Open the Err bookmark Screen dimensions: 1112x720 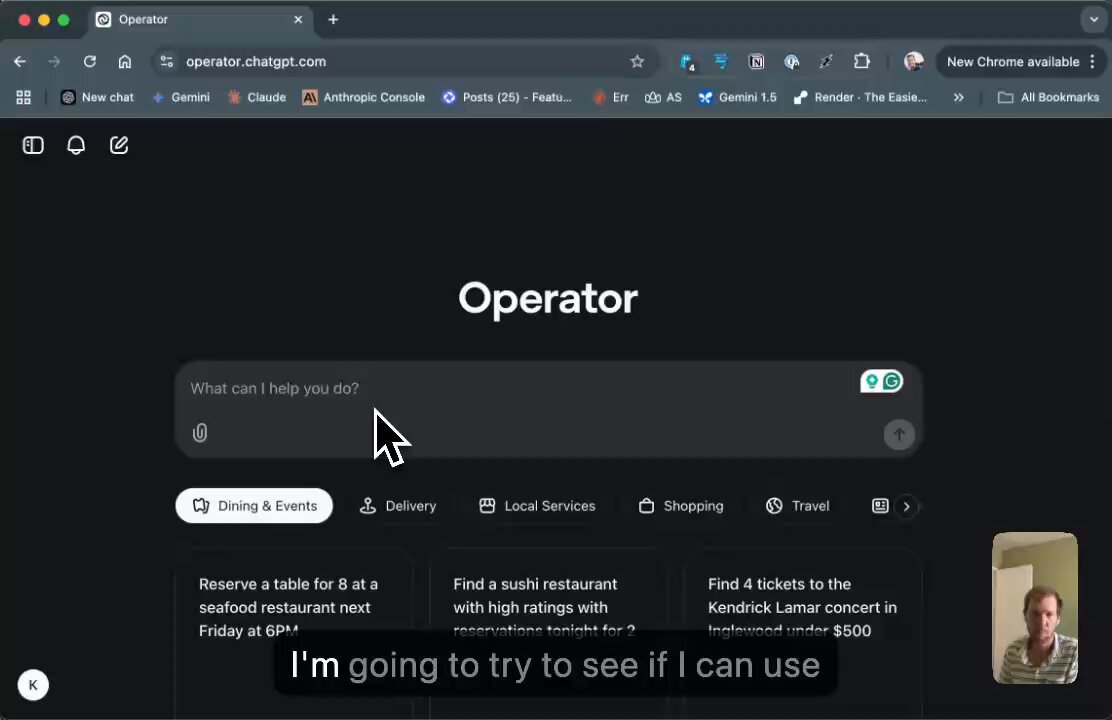pyautogui.click(x=611, y=97)
